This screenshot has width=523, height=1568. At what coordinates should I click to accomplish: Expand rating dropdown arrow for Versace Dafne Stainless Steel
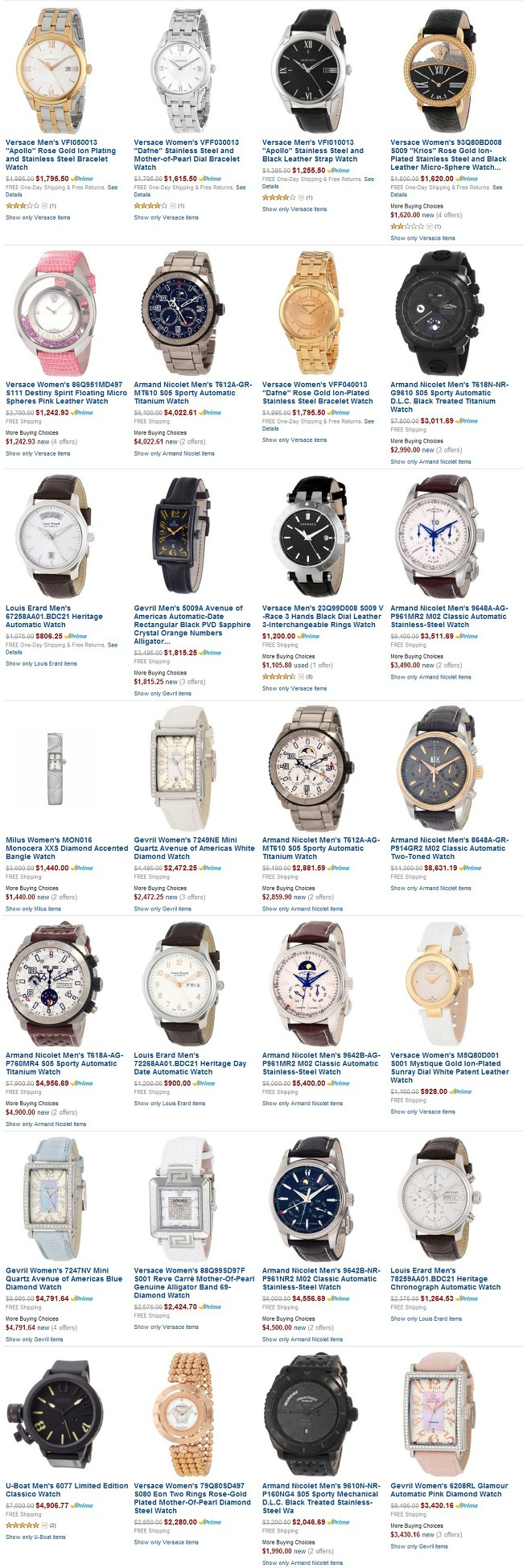point(173,205)
